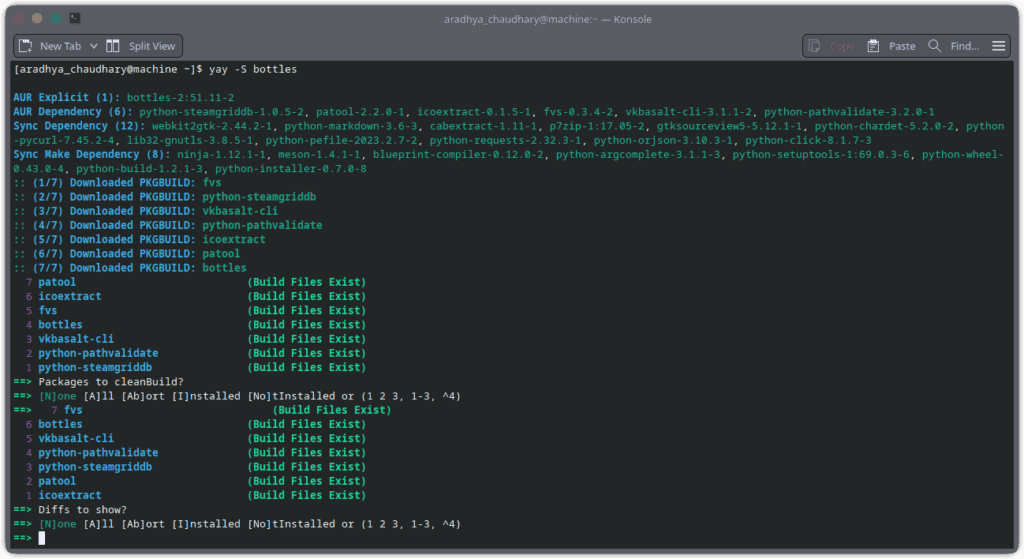Click the Copy toolbar button
The width and height of the screenshot is (1024, 559).
(831, 46)
